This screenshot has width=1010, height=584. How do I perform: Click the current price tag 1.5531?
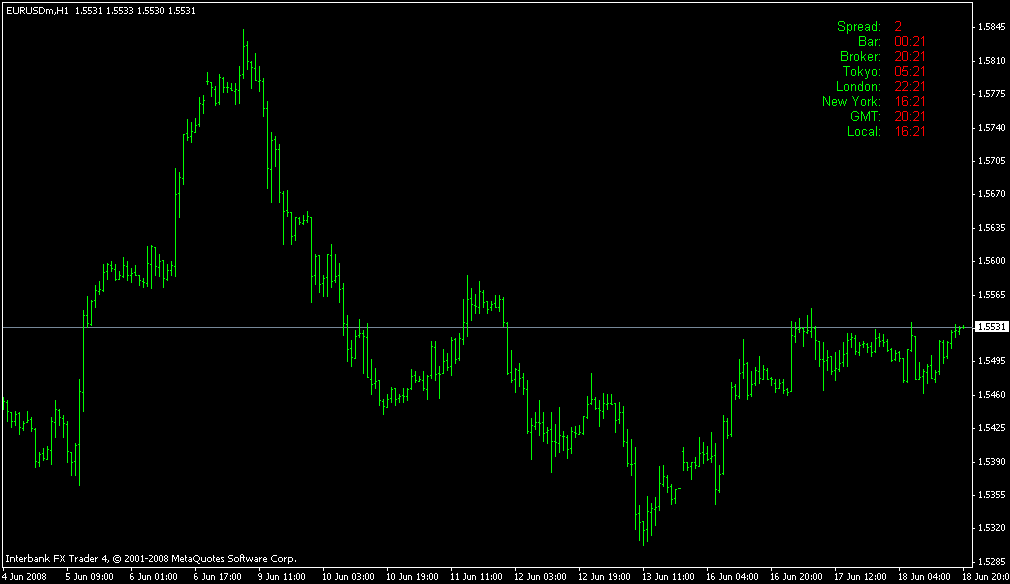(991, 327)
